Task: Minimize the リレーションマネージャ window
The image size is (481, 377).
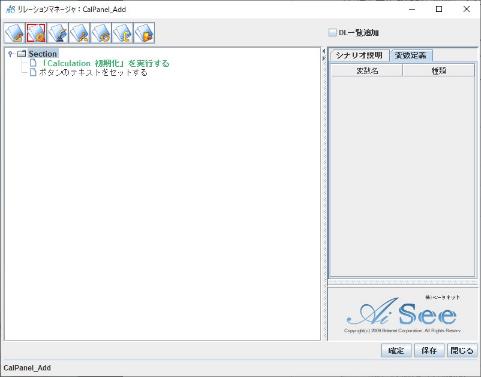Action: pos(412,9)
